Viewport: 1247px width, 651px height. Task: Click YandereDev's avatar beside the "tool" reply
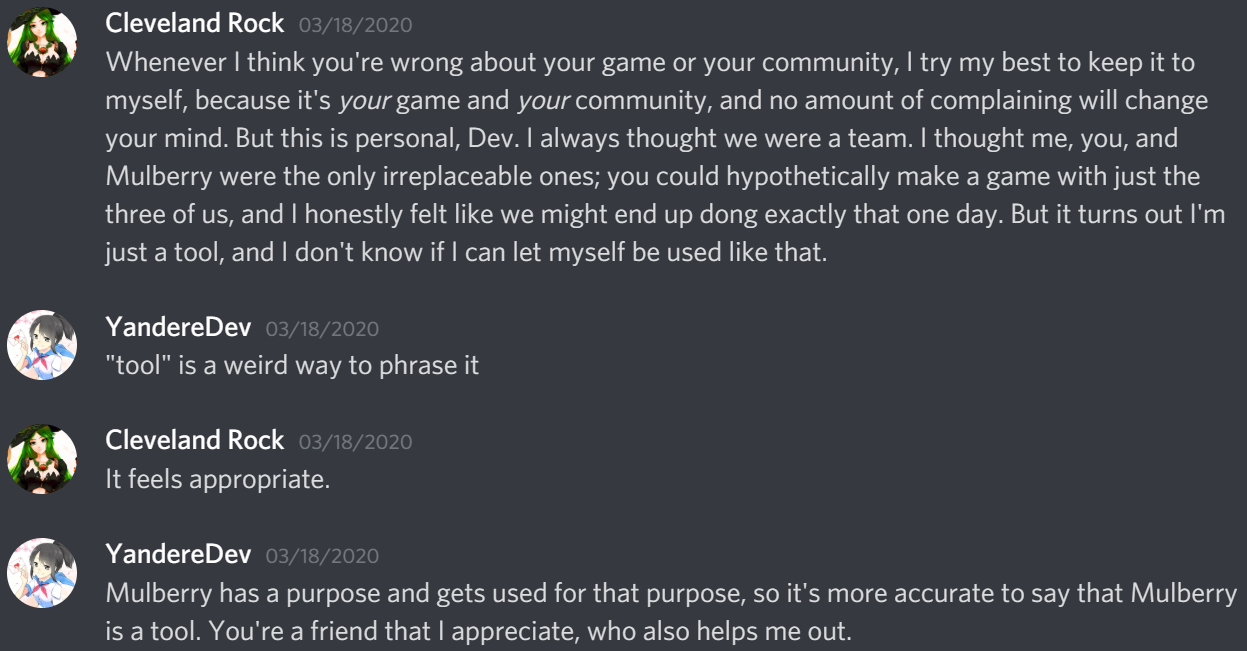pos(42,345)
